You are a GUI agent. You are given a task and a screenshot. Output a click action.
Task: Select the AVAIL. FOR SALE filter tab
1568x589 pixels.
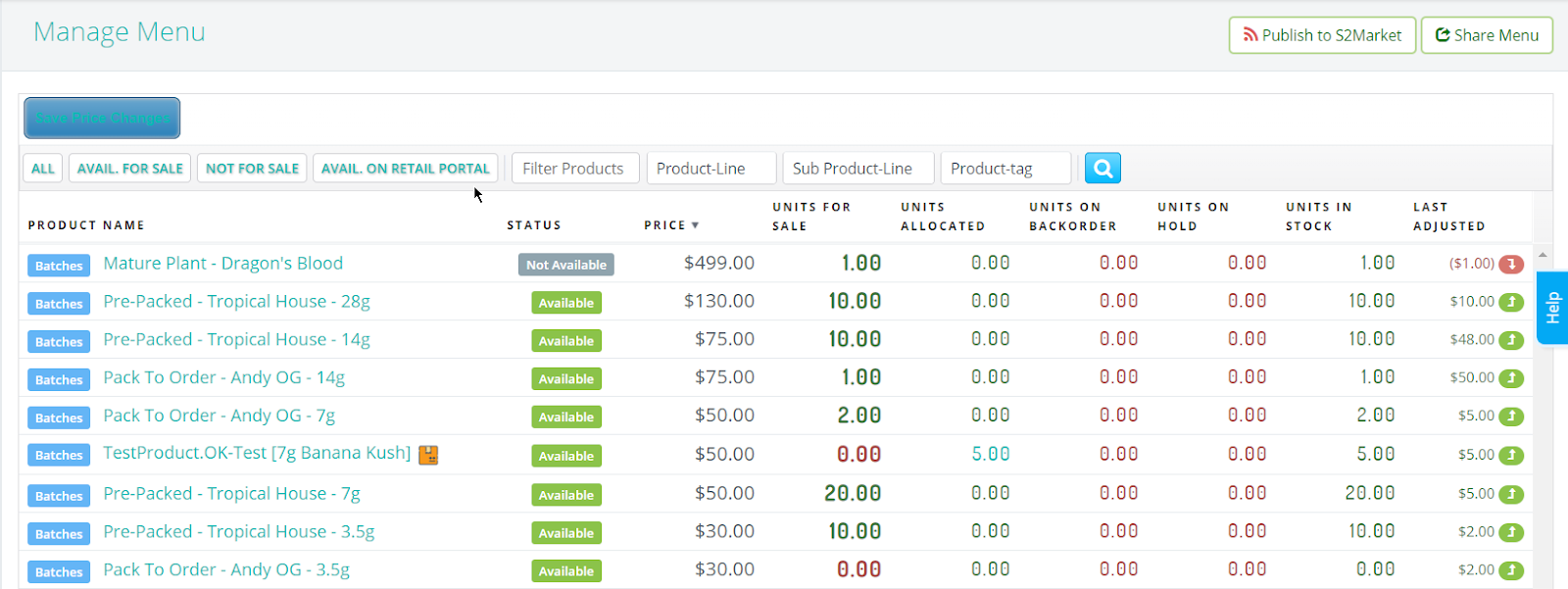click(129, 169)
